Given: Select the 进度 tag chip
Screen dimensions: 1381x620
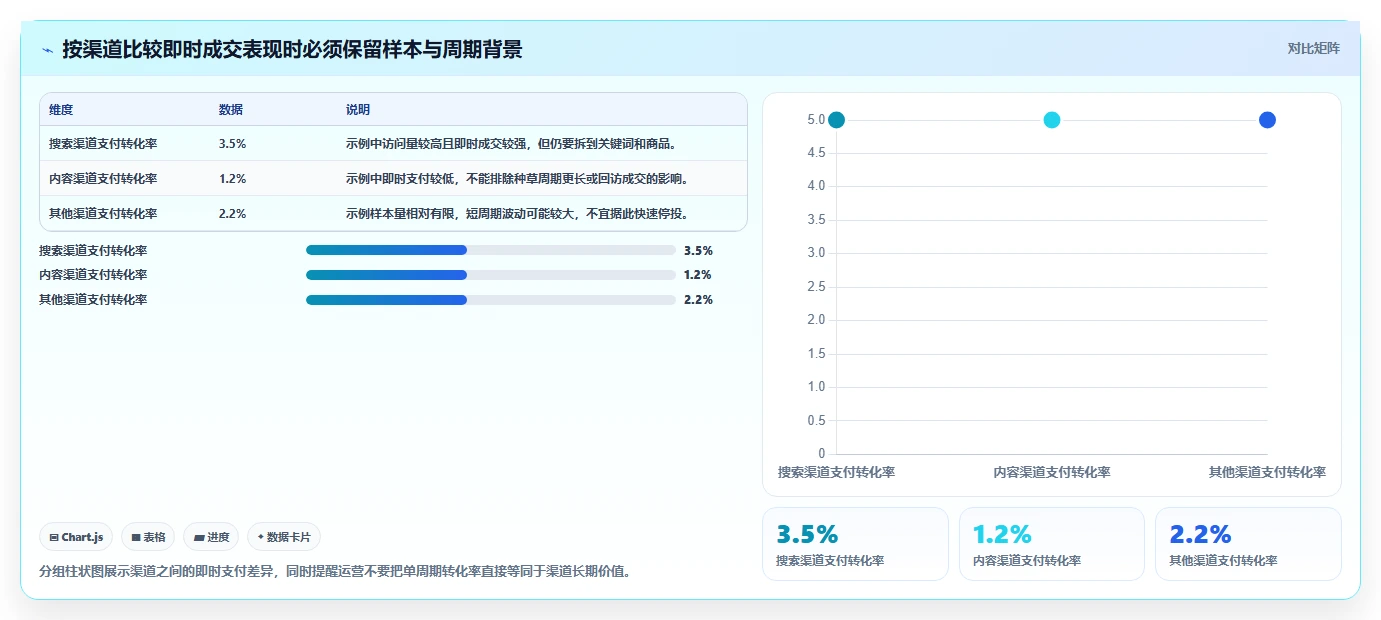Looking at the screenshot, I should [x=211, y=537].
